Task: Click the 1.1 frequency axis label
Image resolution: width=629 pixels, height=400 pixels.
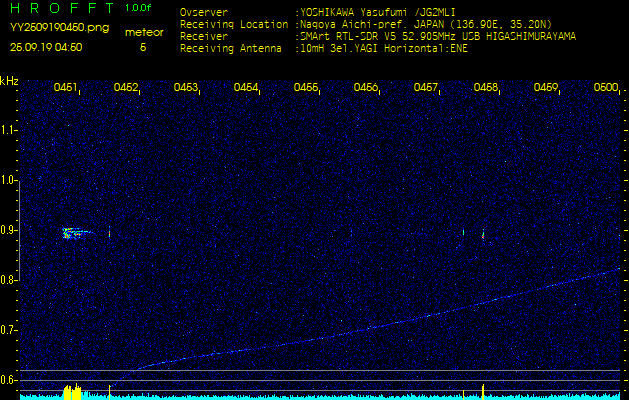Action: click(9, 130)
